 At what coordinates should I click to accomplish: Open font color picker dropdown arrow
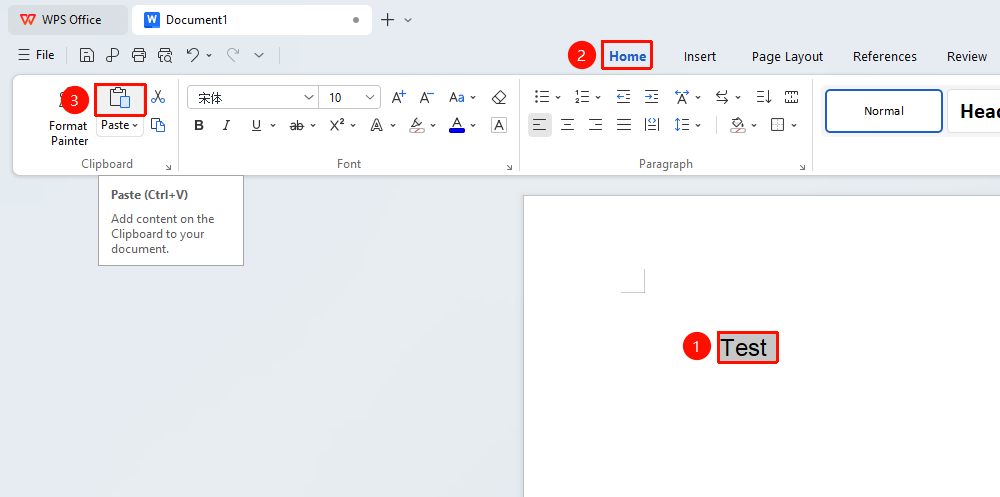473,126
